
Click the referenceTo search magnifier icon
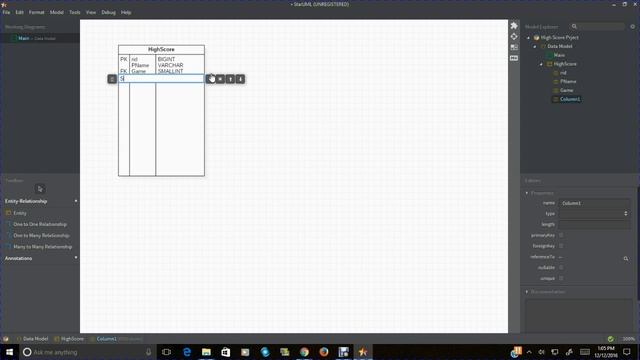(x=626, y=258)
